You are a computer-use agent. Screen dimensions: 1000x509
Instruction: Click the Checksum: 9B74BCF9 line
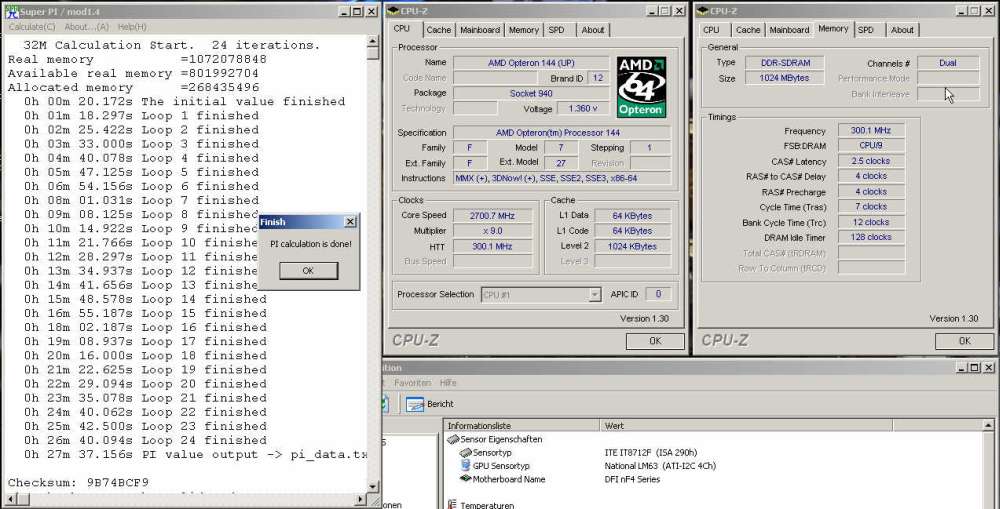(x=78, y=483)
